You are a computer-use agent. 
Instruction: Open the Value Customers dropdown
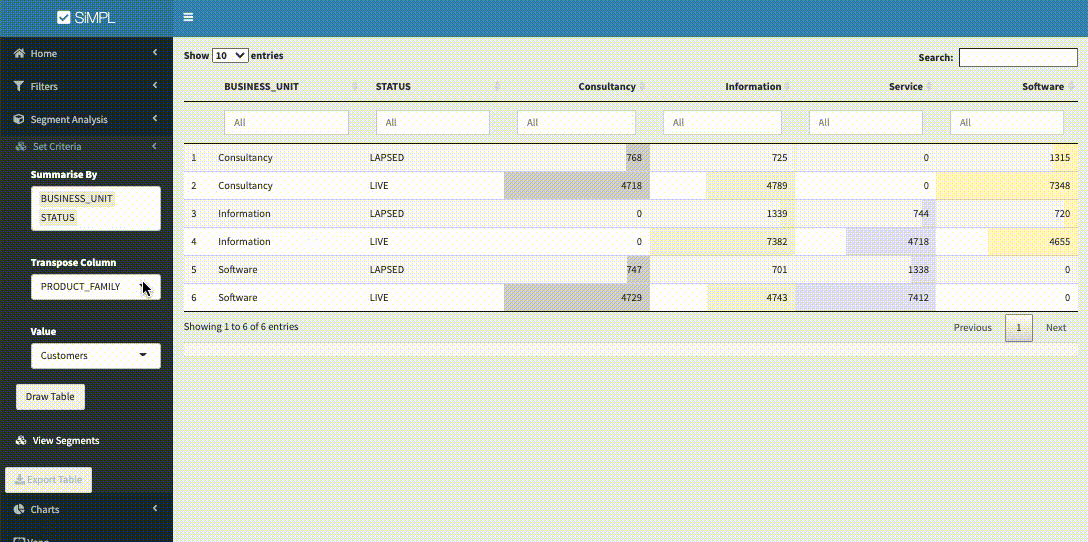click(96, 355)
